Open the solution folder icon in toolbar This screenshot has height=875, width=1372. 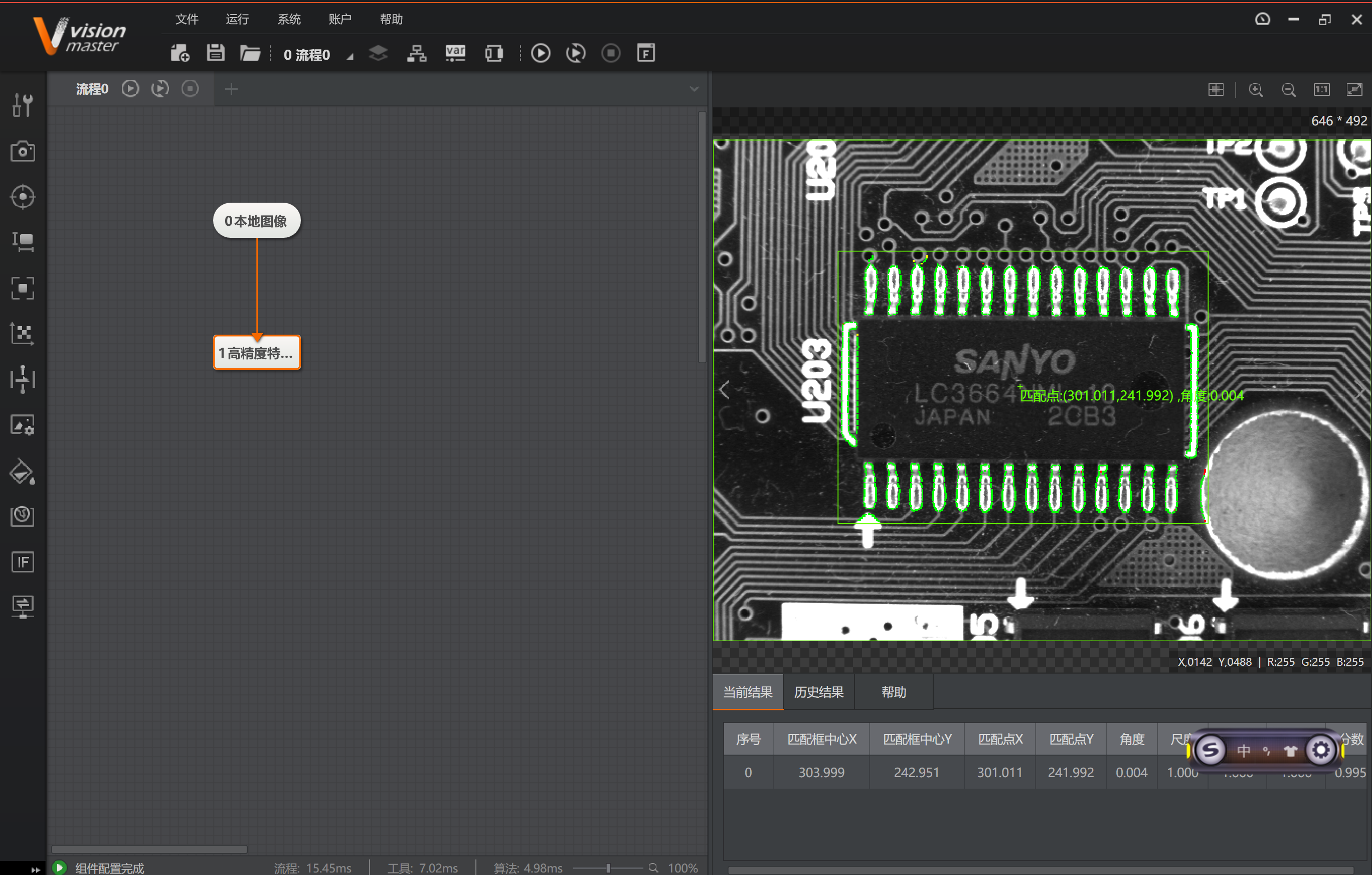250,54
